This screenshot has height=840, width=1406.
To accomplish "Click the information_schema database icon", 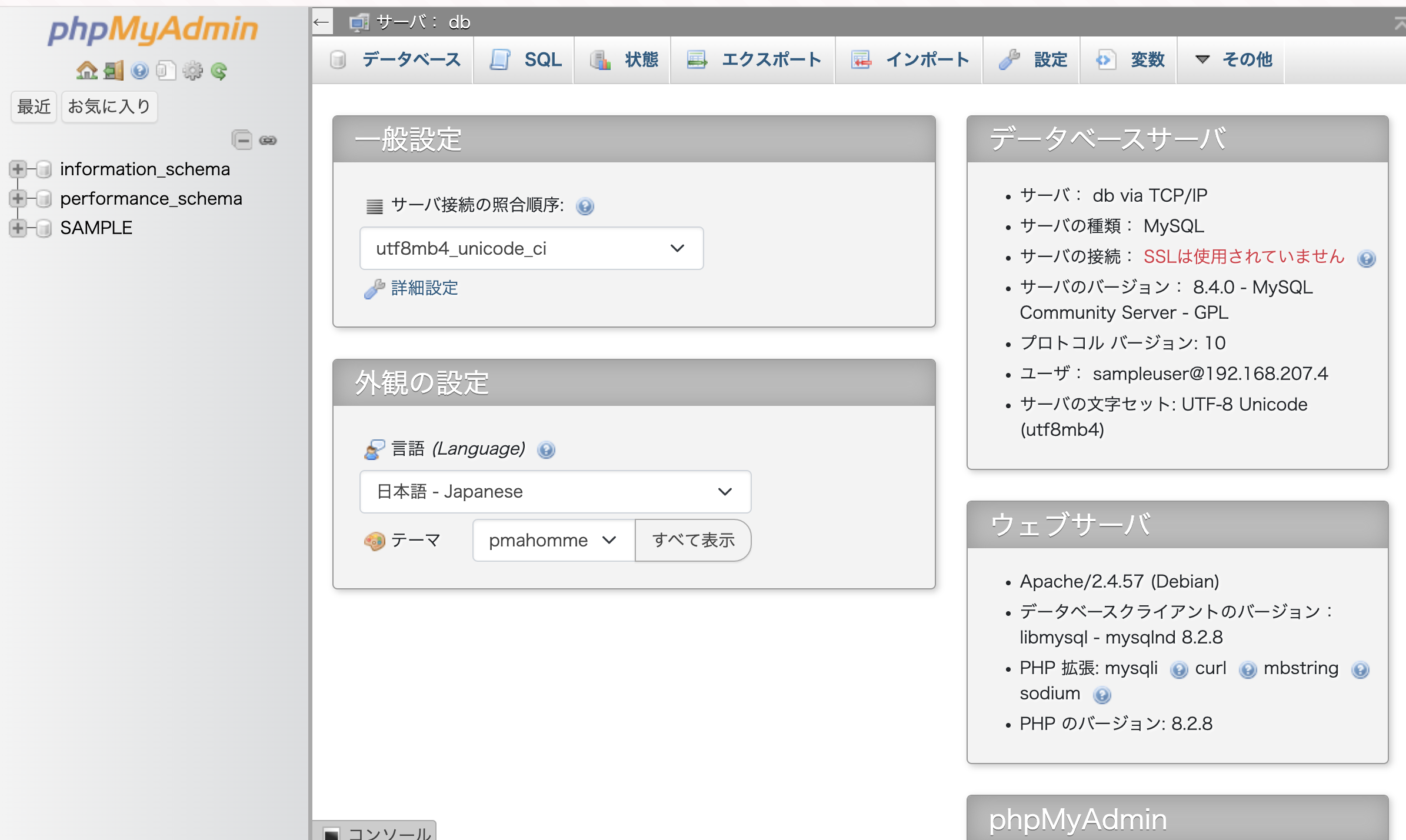I will click(x=44, y=169).
